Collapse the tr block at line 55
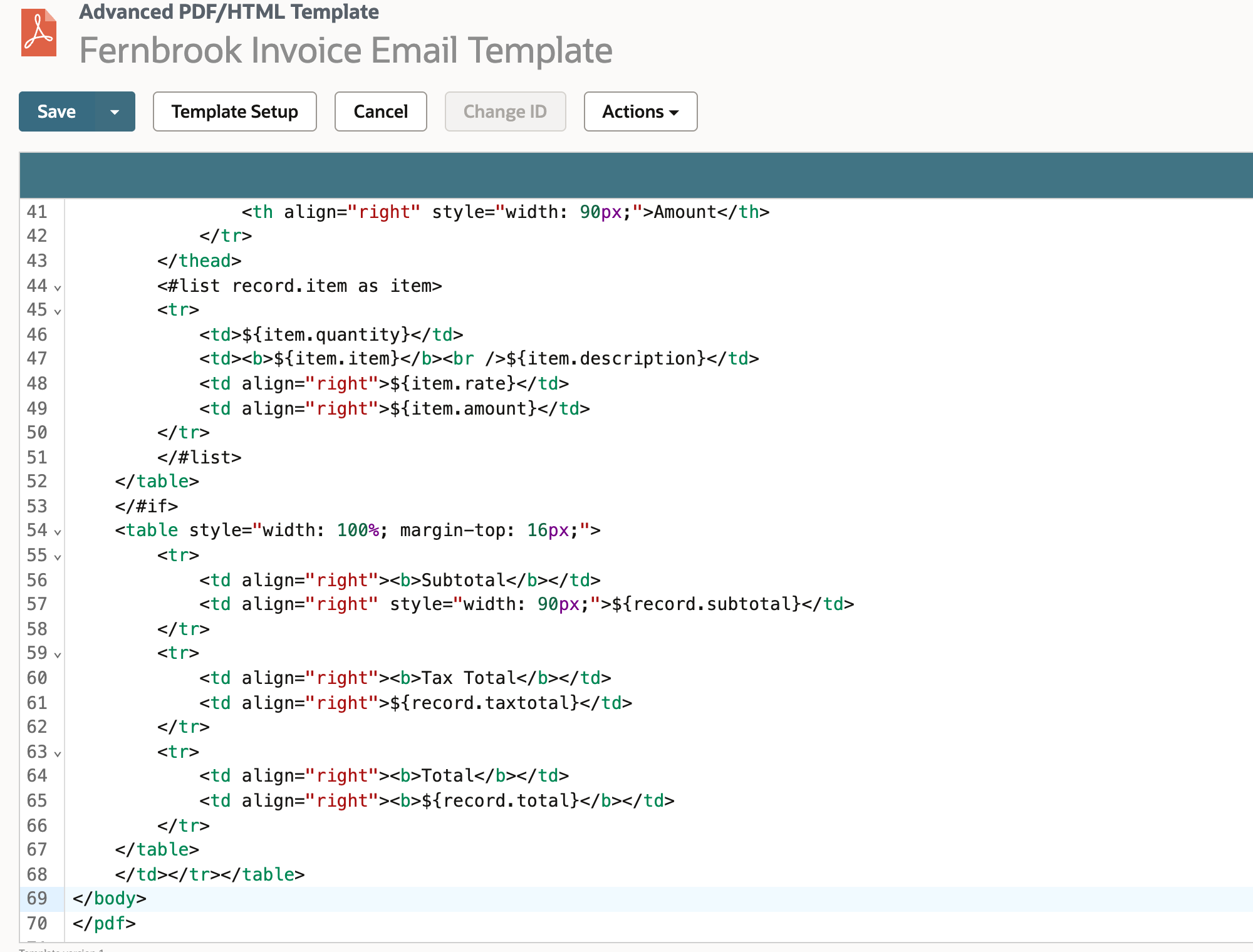This screenshot has height=952, width=1253. pyautogui.click(x=58, y=557)
